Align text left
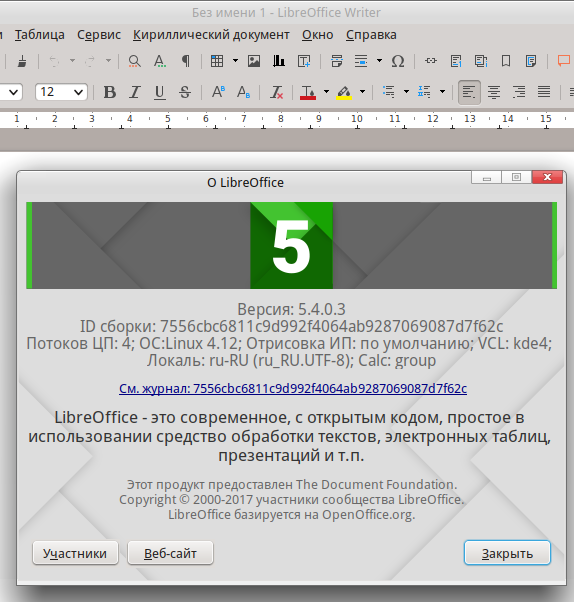 coord(469,92)
